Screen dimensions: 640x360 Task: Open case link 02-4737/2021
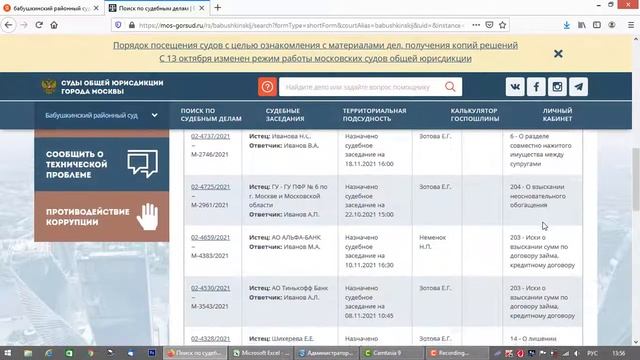[210, 136]
